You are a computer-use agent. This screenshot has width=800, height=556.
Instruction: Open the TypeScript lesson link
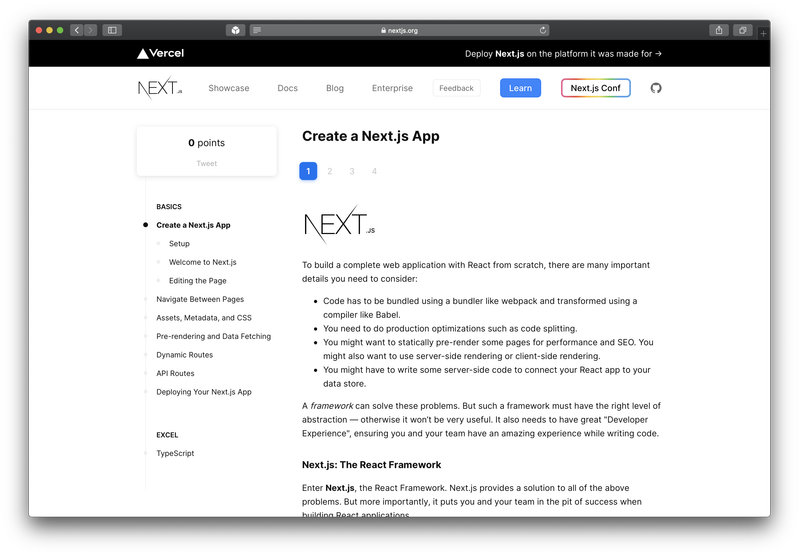pyautogui.click(x=175, y=453)
